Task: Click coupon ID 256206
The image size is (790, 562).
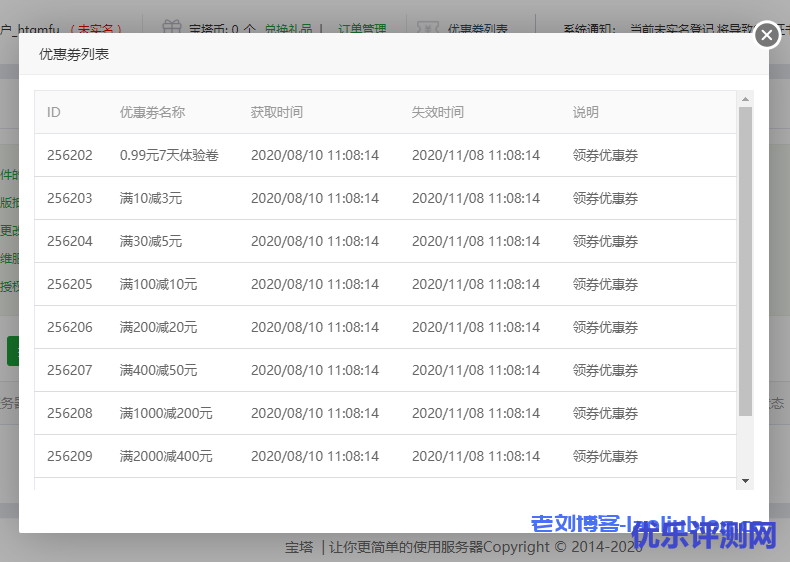Action: coord(70,327)
